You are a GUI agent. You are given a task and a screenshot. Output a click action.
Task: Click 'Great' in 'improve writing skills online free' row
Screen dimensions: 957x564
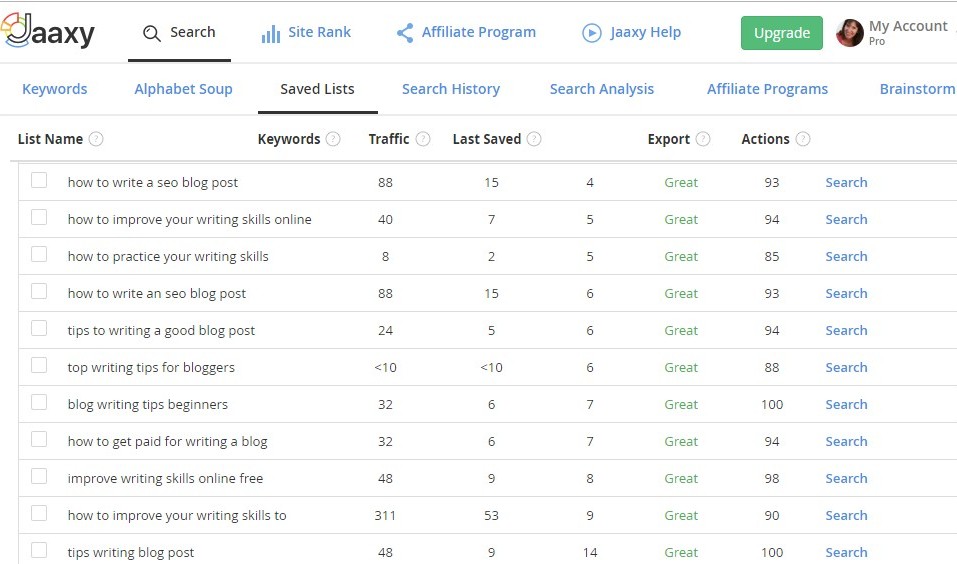click(681, 479)
